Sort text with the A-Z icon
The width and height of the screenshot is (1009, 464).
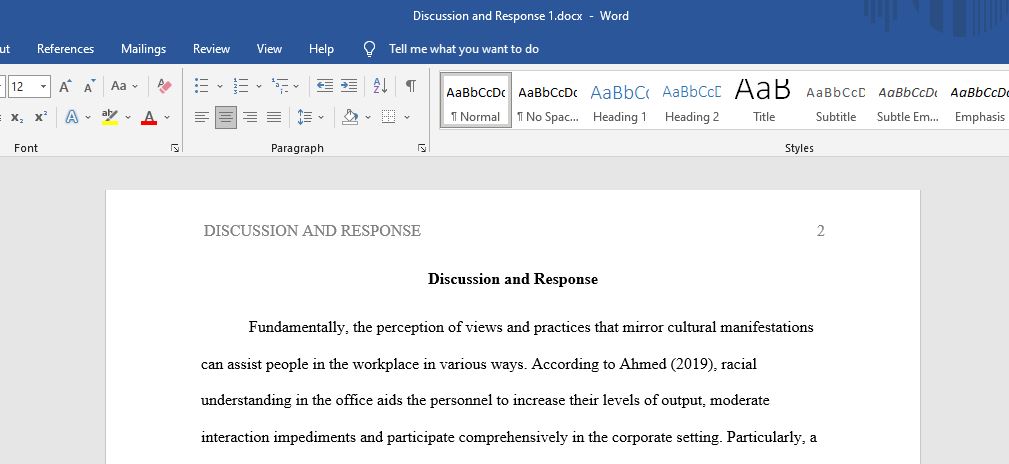coord(380,86)
